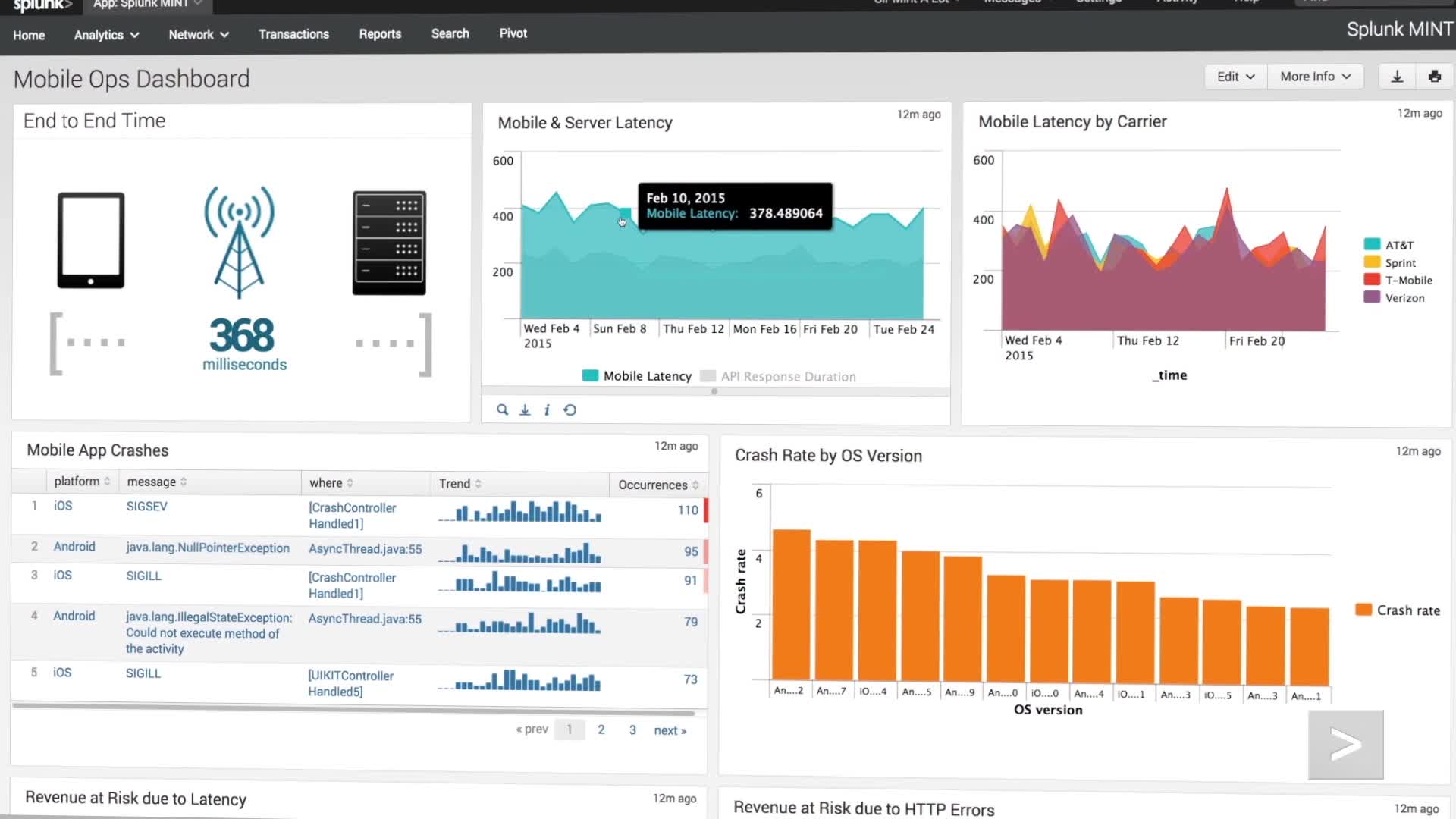Open the Transactions menu item
Screen dimensions: 1456x819
click(293, 34)
